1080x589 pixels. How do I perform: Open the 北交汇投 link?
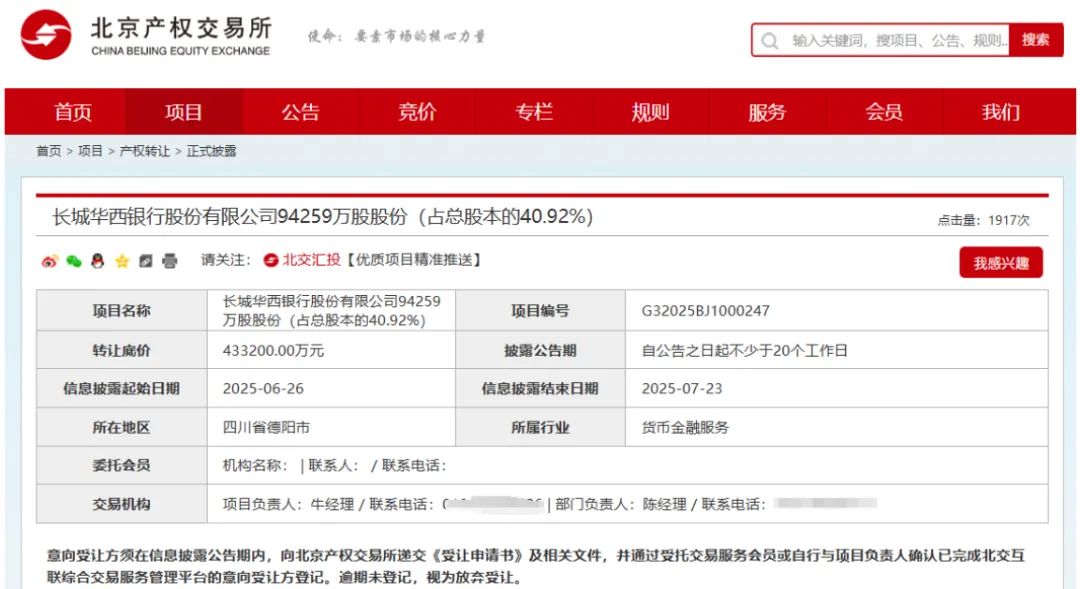click(311, 260)
